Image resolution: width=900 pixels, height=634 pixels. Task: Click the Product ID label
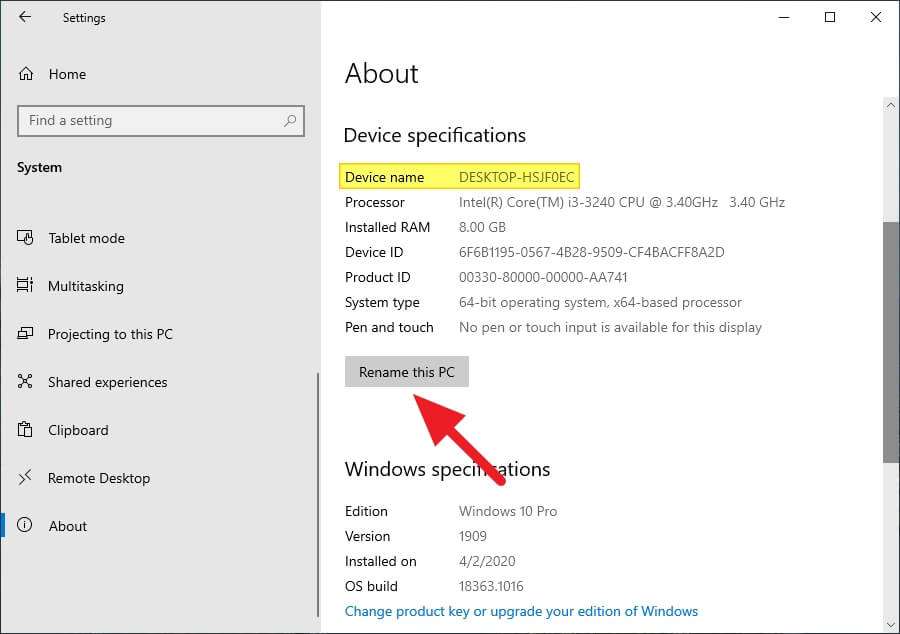click(x=378, y=278)
